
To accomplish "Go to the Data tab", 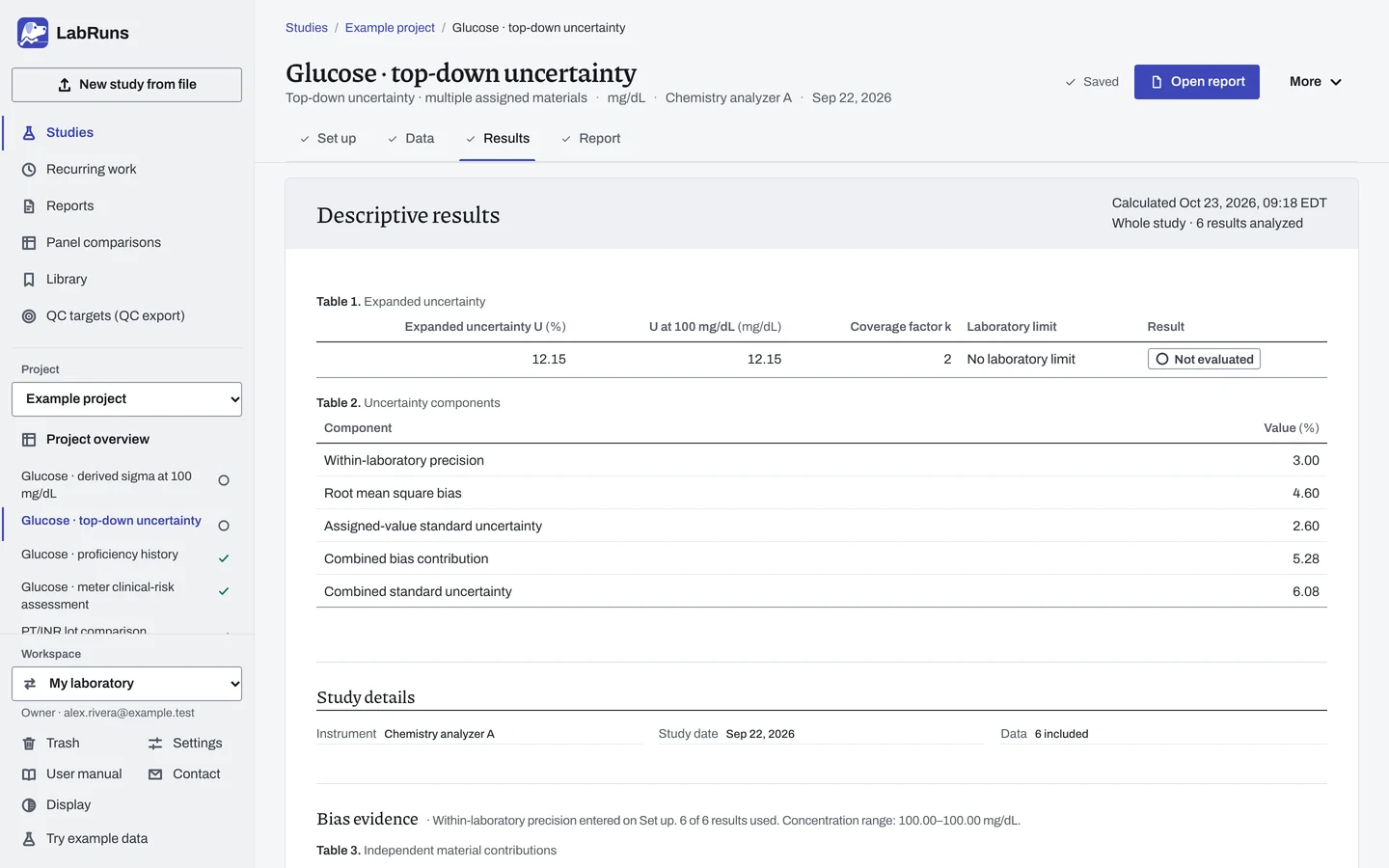I will [411, 139].
